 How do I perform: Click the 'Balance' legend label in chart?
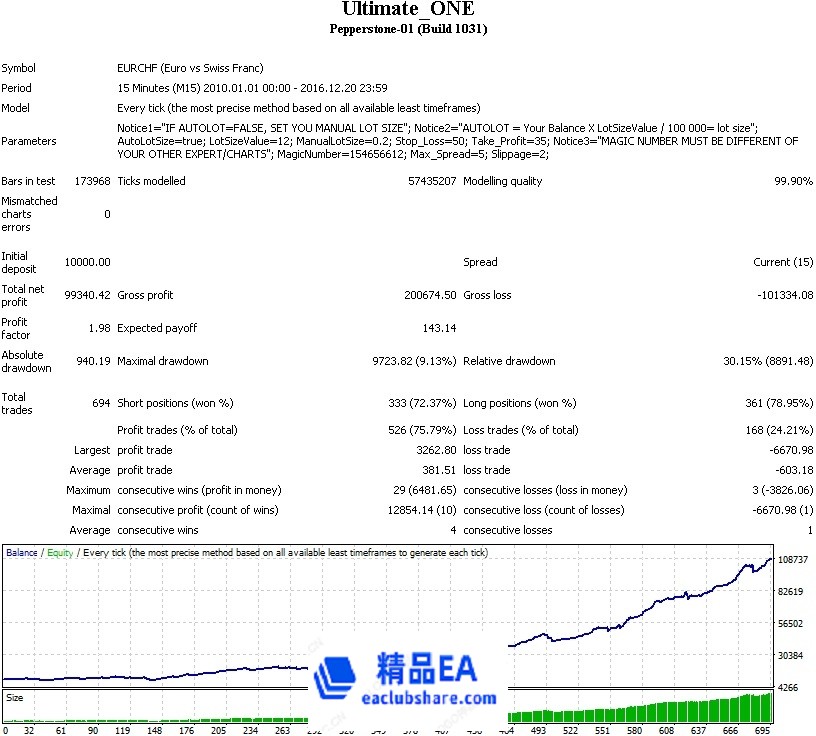[x=22, y=553]
